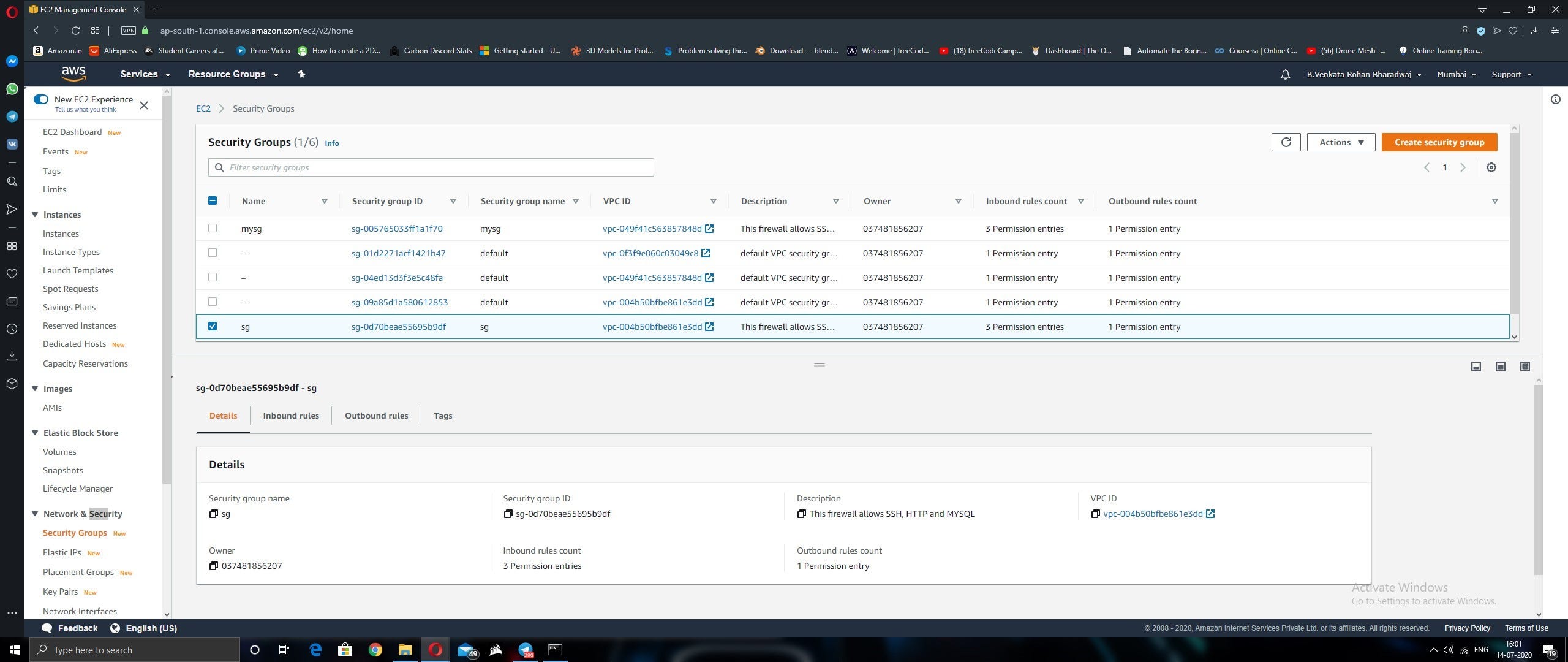Collapse the Instances sidebar section
1568x662 pixels.
(x=35, y=215)
